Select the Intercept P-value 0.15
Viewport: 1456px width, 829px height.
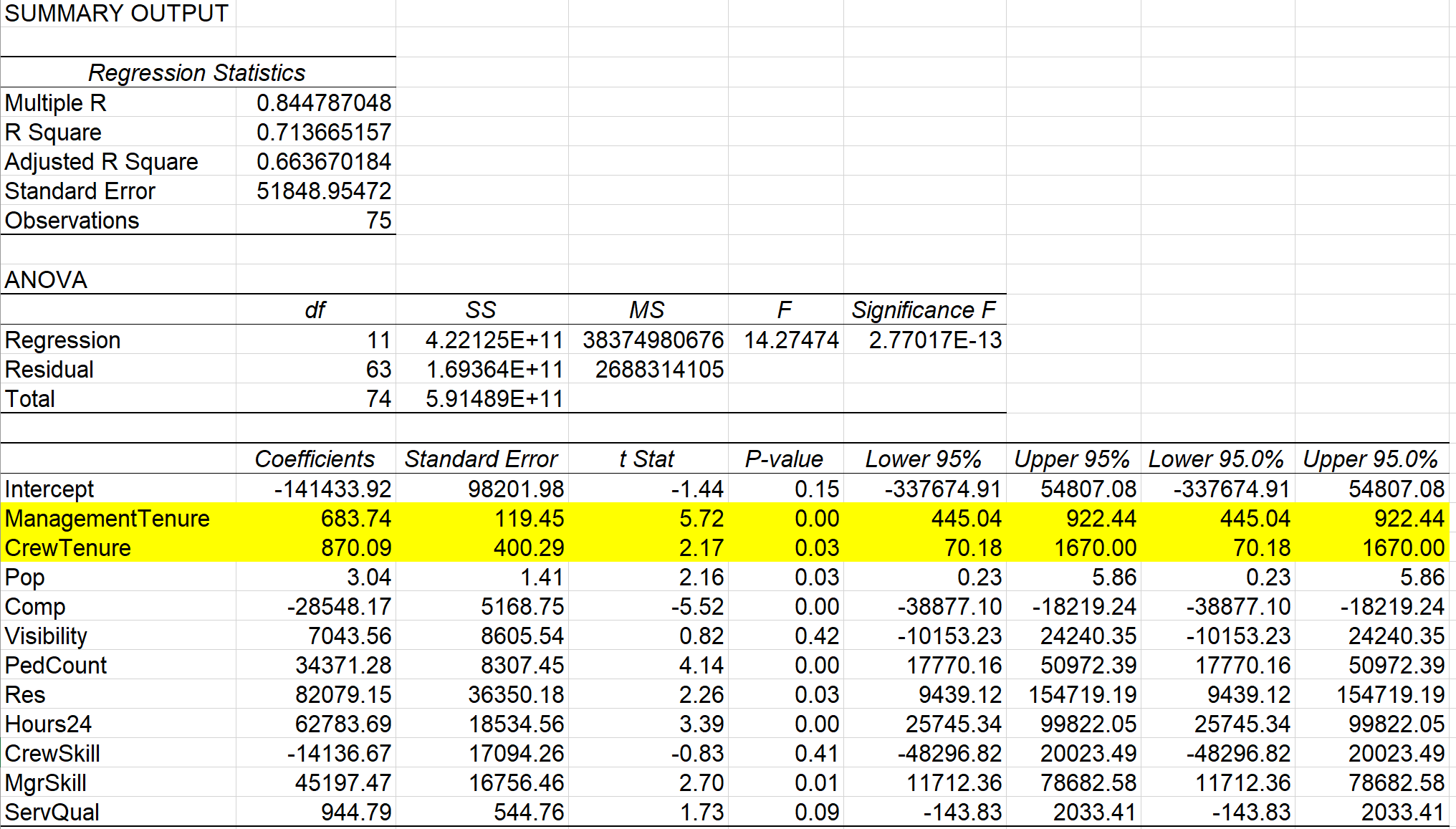(816, 489)
